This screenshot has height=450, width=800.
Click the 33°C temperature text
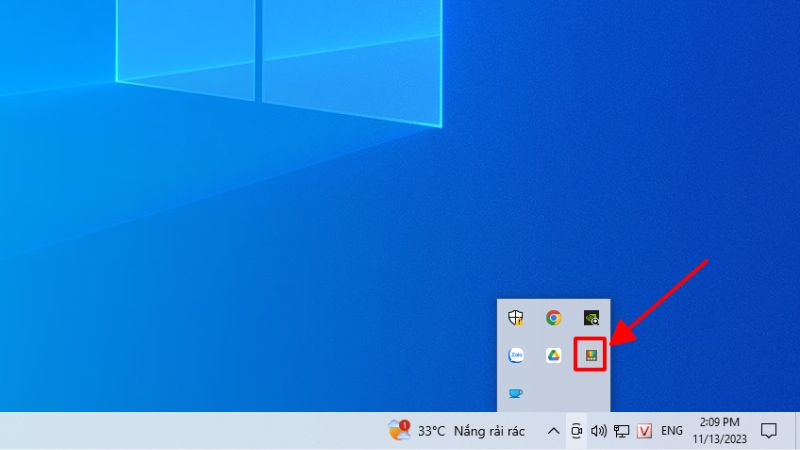(x=431, y=431)
